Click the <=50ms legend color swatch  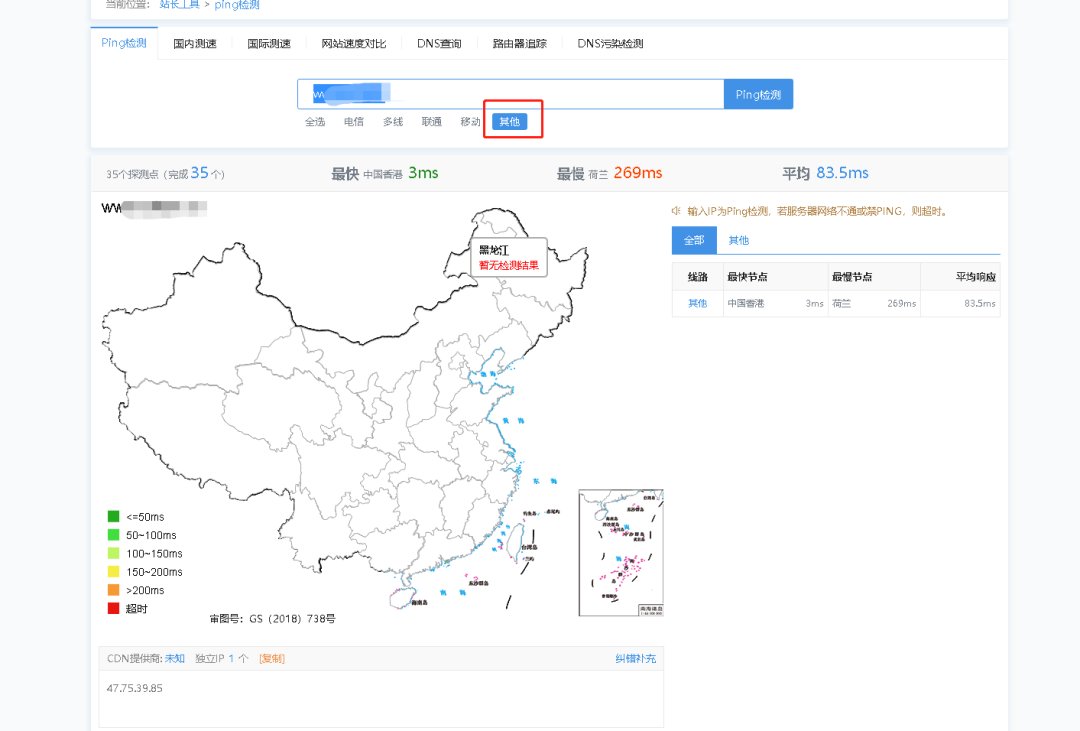(114, 517)
